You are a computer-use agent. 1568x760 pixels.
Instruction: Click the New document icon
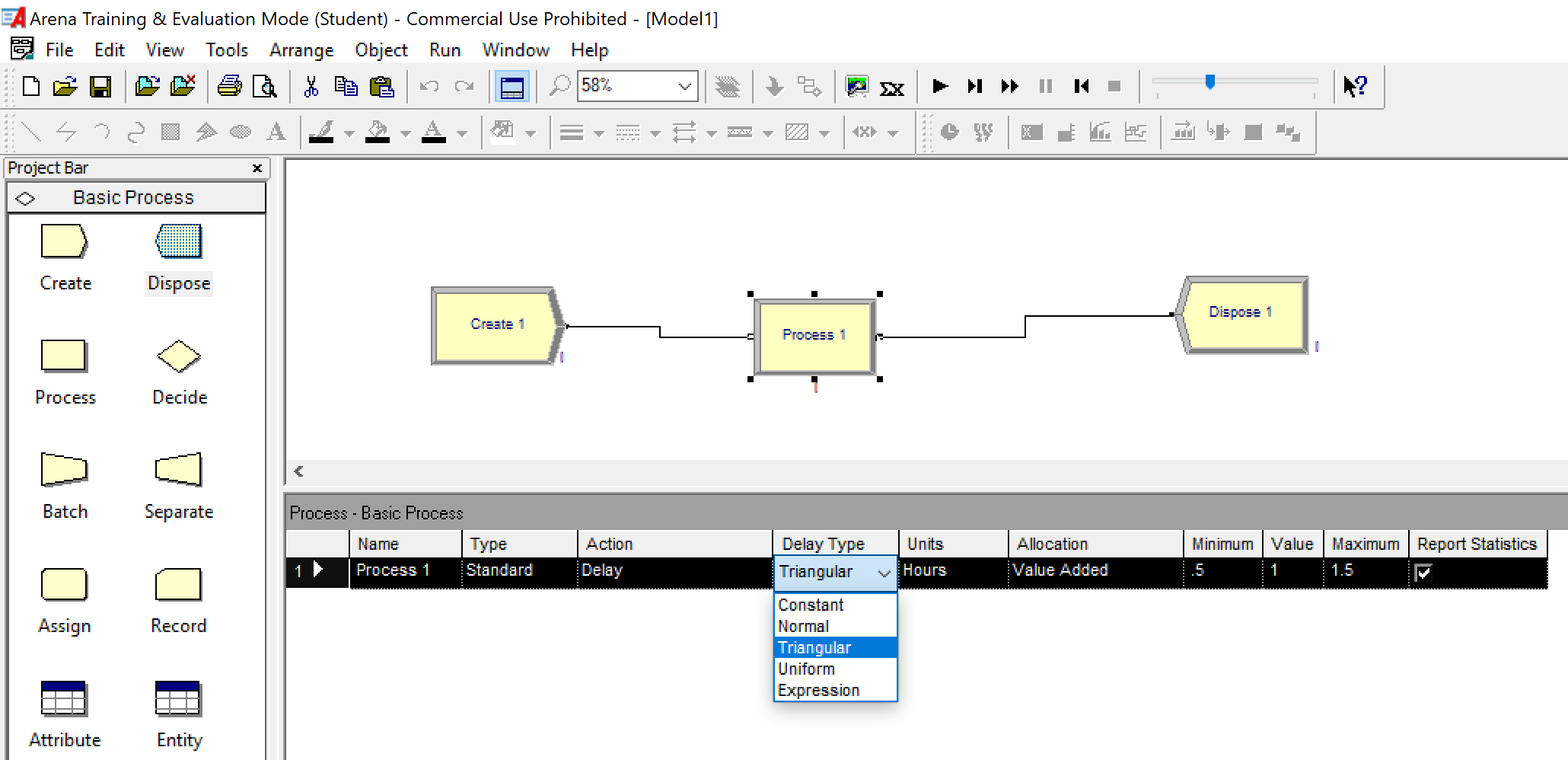pos(31,86)
